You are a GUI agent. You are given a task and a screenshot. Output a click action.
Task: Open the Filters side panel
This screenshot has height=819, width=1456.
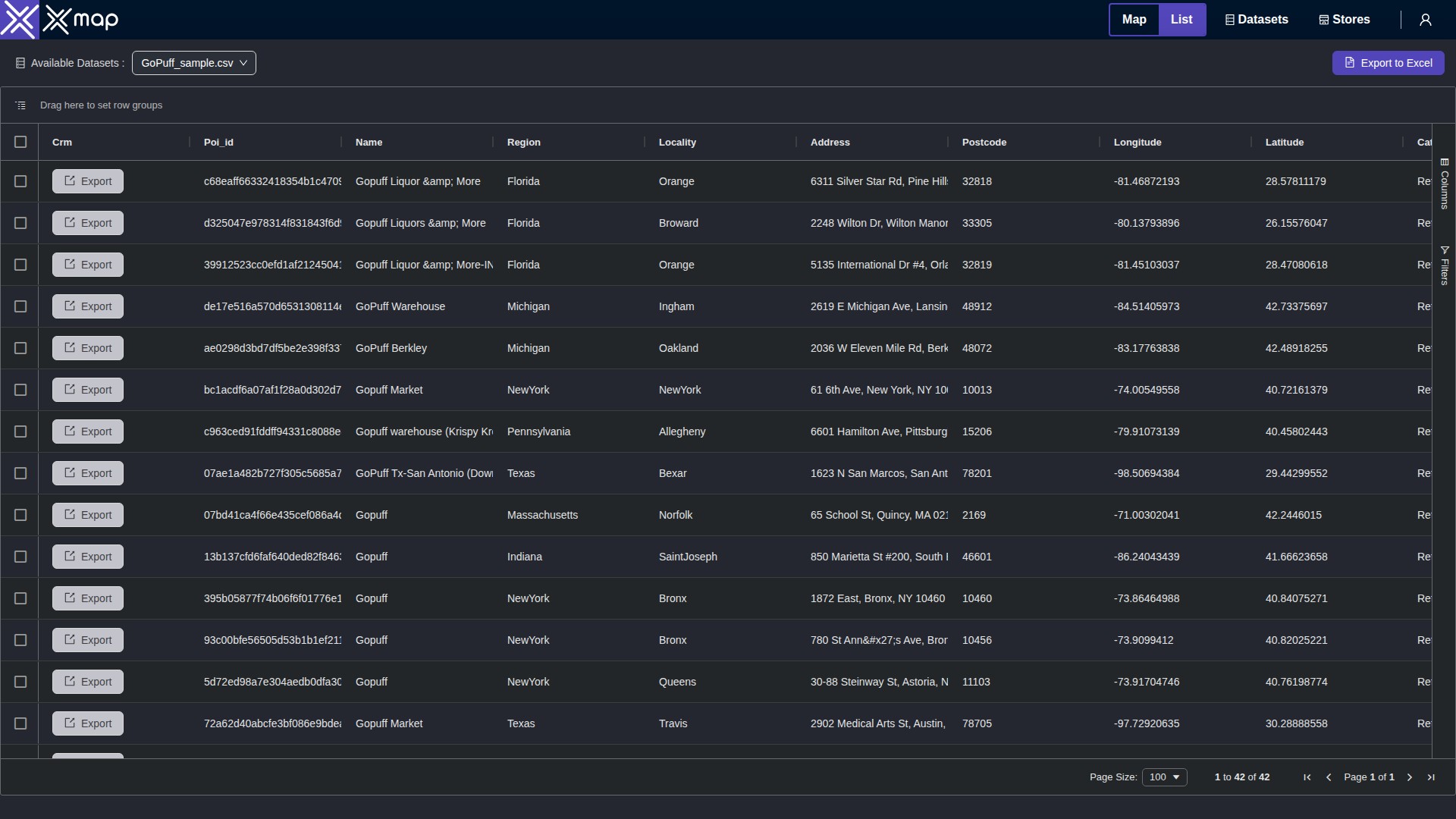tap(1445, 265)
